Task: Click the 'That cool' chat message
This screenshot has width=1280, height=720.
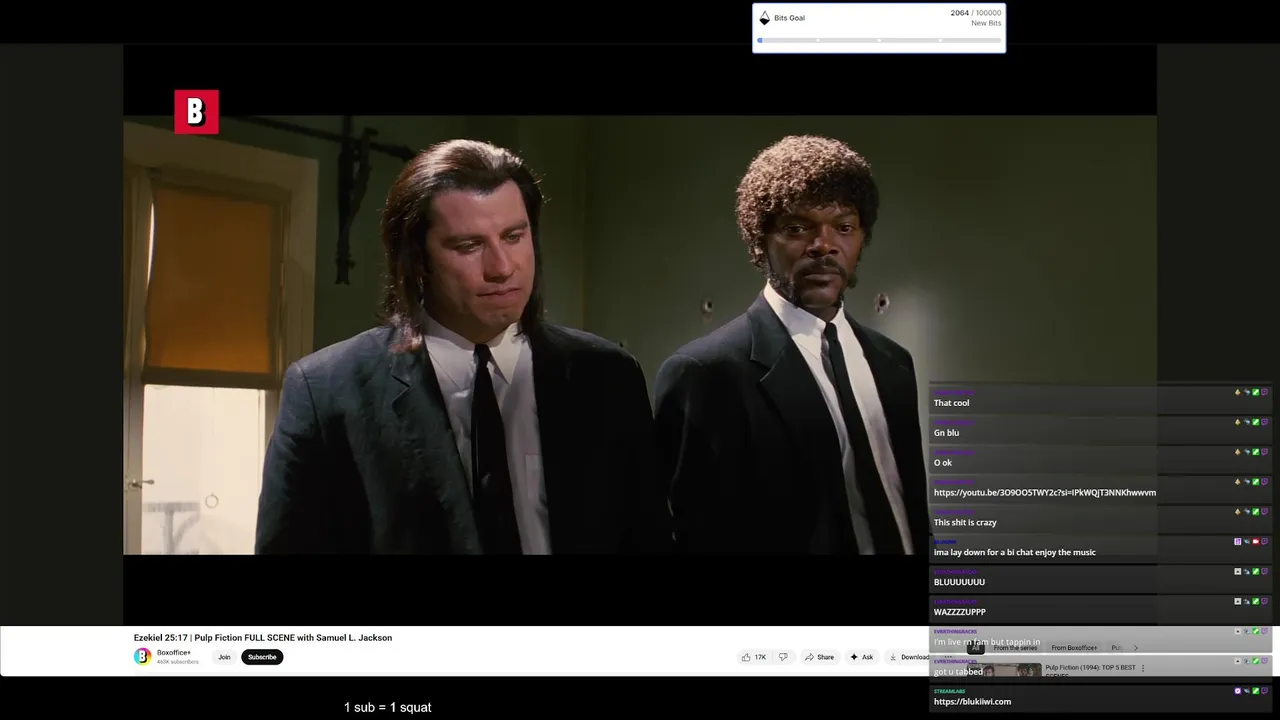Action: tap(951, 403)
